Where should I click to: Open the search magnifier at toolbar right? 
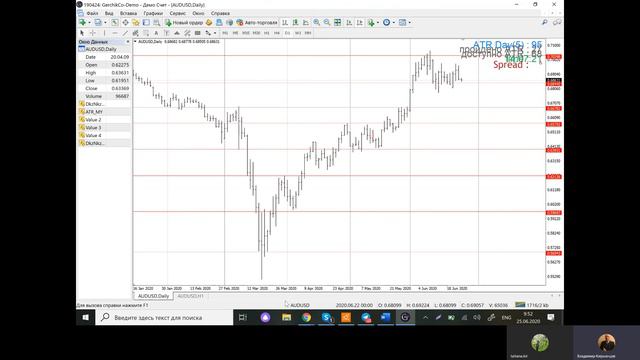pyautogui.click(x=544, y=22)
